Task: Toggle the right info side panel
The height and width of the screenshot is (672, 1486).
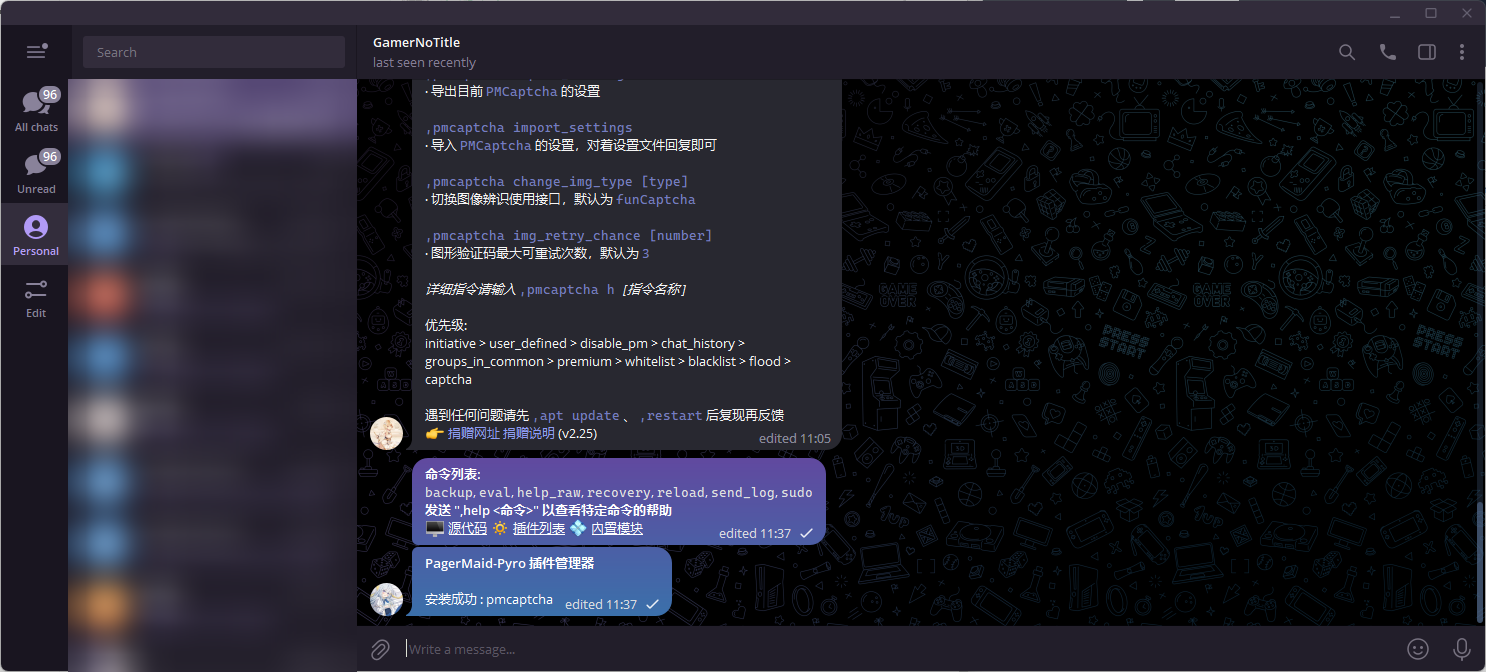Action: (x=1427, y=52)
